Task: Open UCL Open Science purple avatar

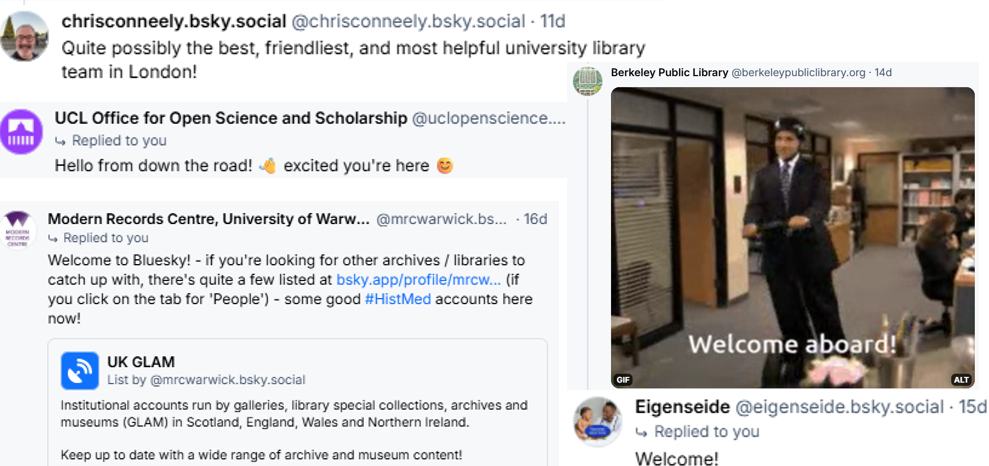Action: click(x=21, y=132)
